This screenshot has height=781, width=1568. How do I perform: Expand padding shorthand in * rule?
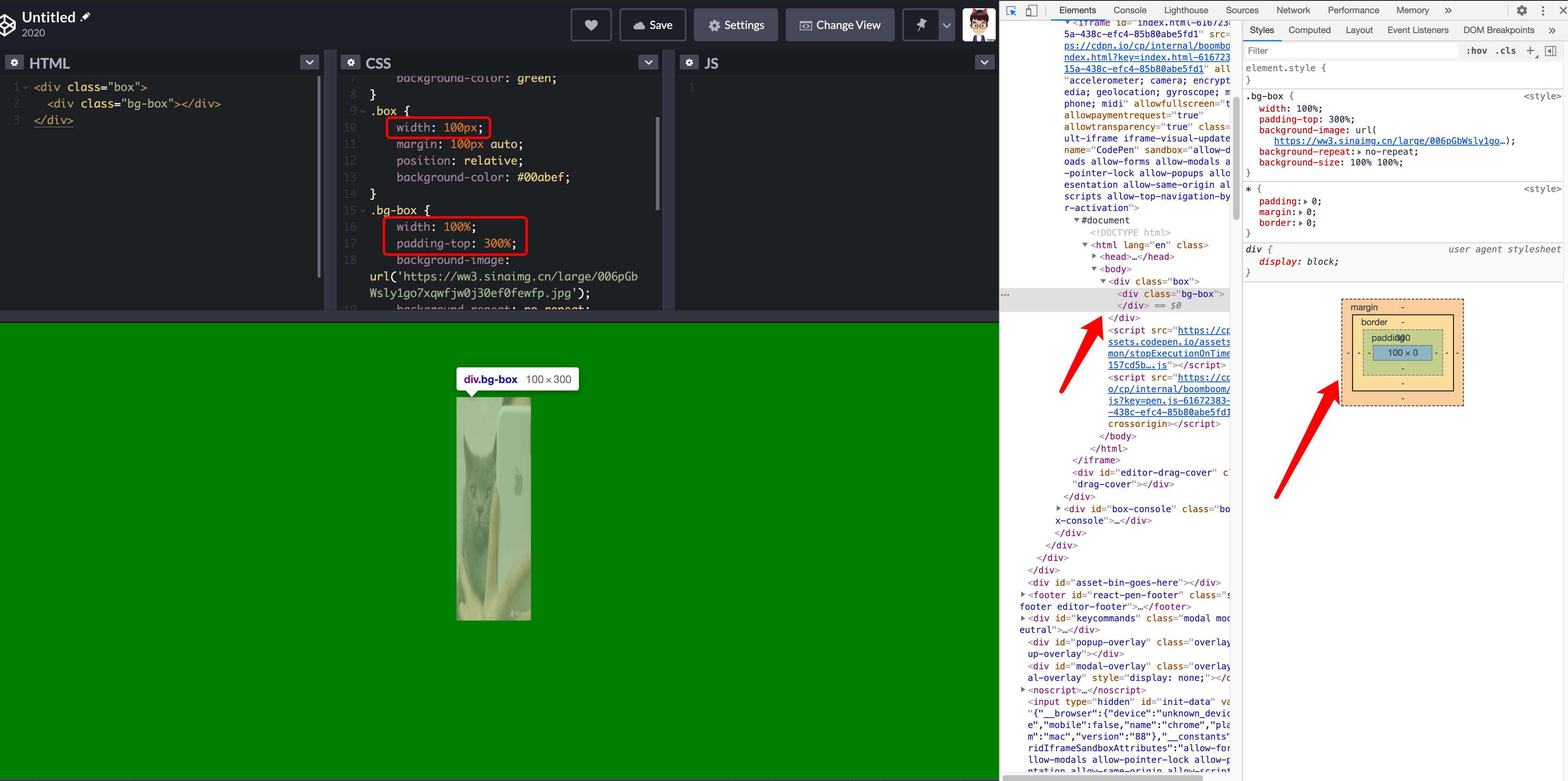(1305, 201)
